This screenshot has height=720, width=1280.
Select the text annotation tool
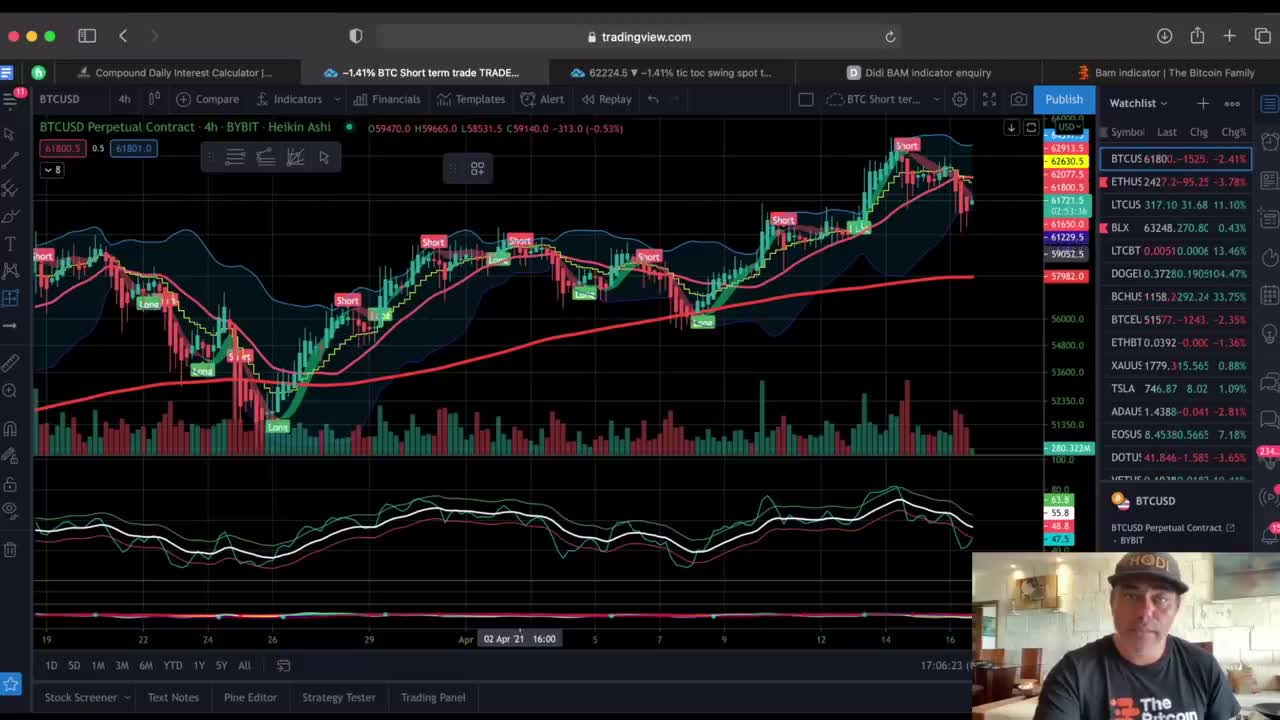point(10,244)
